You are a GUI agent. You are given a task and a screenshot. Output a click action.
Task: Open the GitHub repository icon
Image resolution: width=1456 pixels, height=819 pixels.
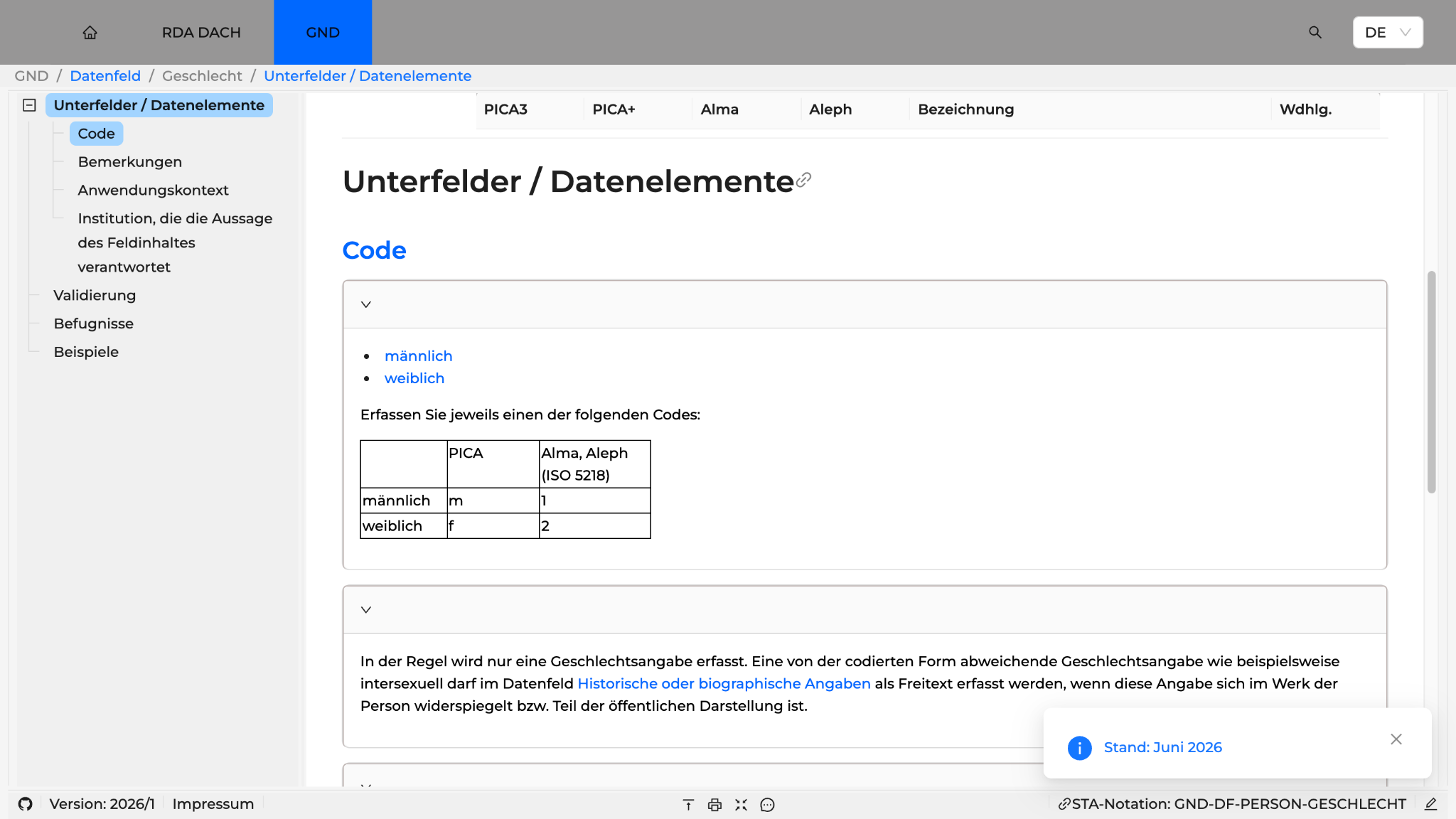[x=26, y=804]
